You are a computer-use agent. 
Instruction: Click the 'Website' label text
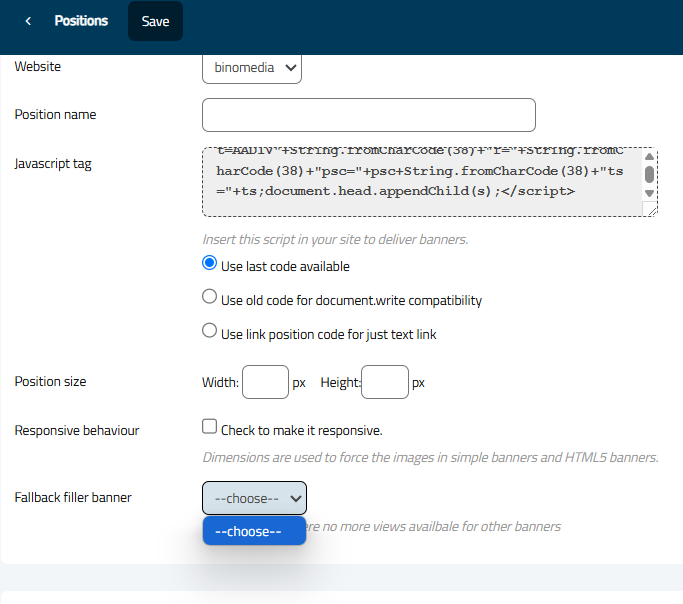click(37, 67)
